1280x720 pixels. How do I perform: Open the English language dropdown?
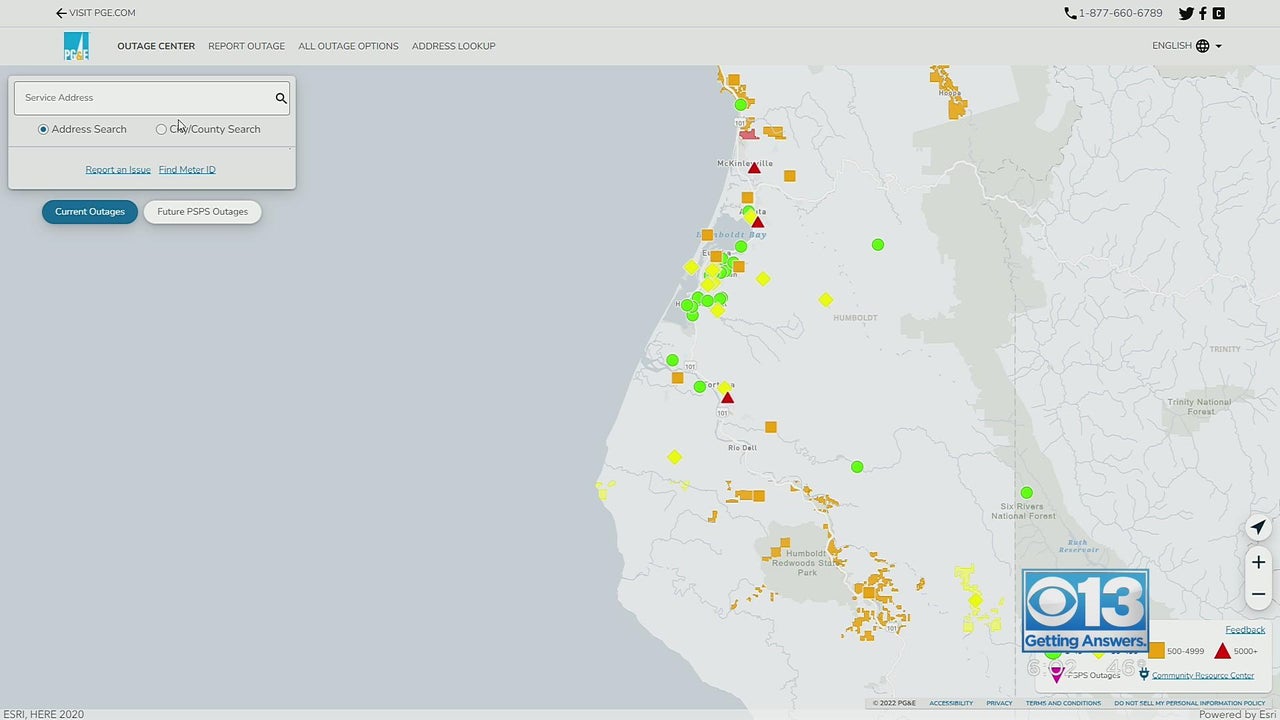pyautogui.click(x=1186, y=46)
